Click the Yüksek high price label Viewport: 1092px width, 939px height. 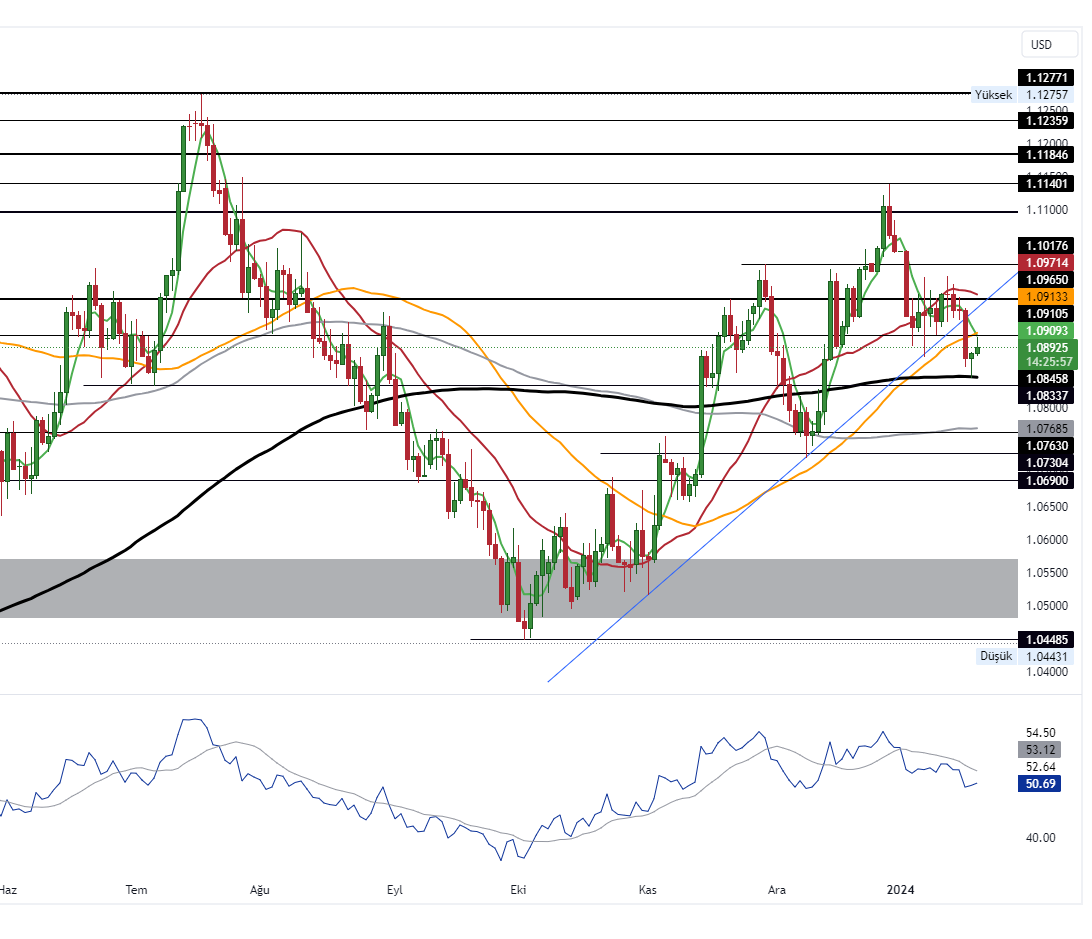click(x=993, y=95)
